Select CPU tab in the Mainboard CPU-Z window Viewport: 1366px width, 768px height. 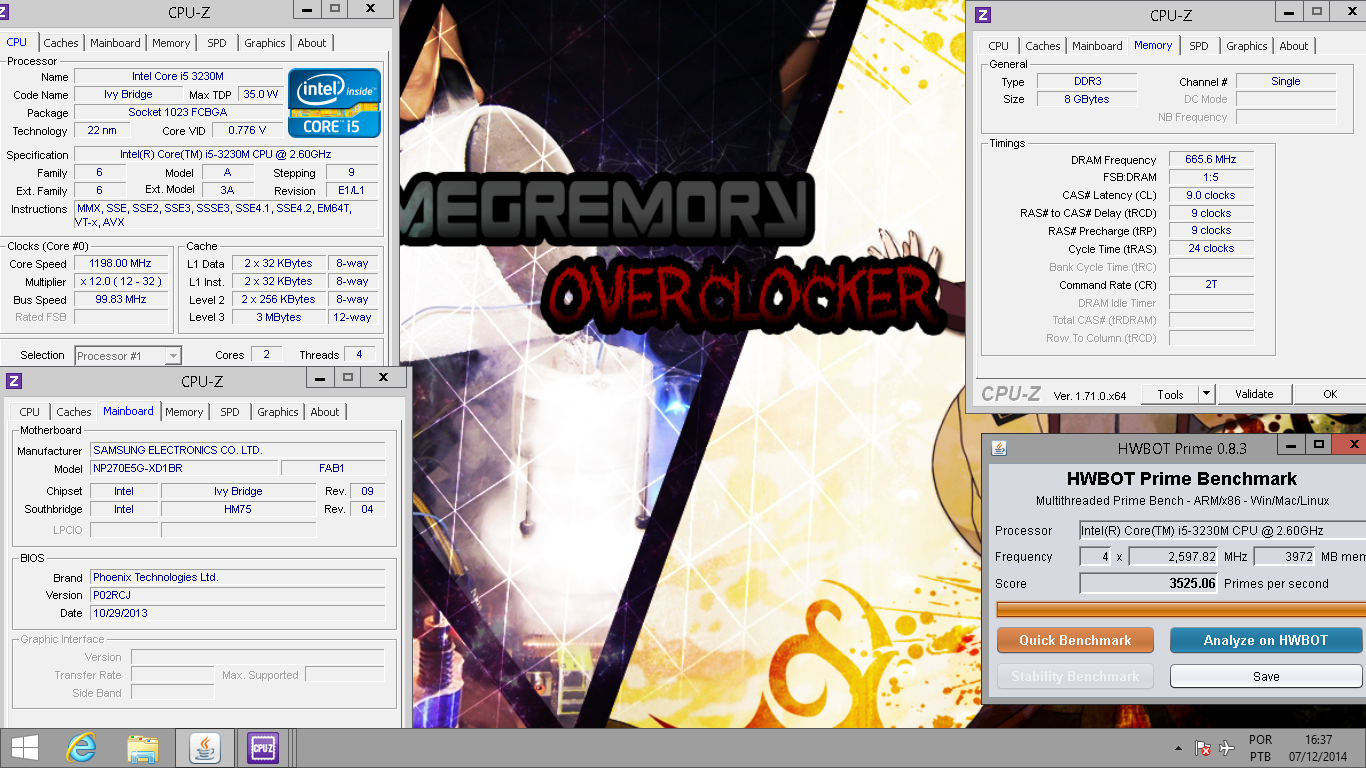(x=30, y=412)
